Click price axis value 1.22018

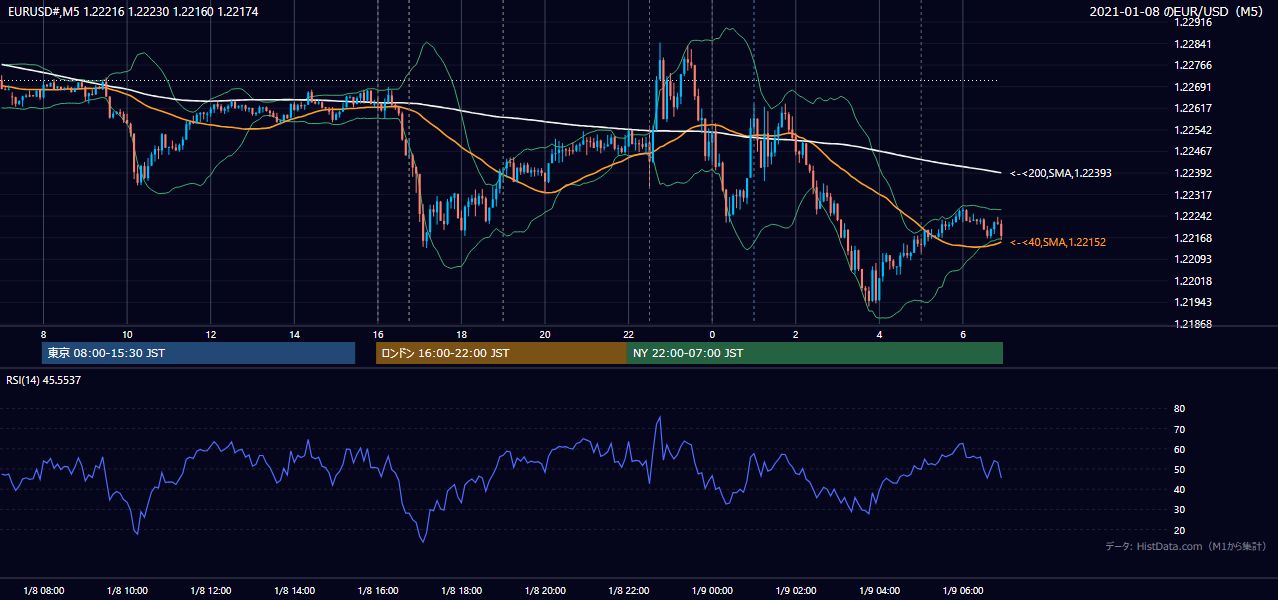click(1193, 281)
